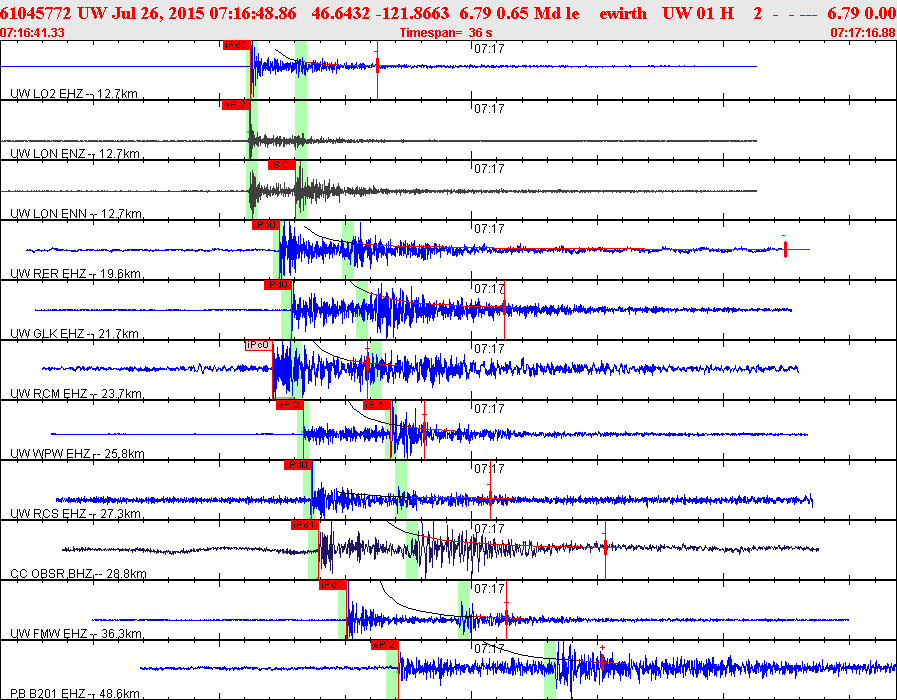Select the CC OBSR BHZ station label
The width and height of the screenshot is (897, 700).
click(x=49, y=573)
